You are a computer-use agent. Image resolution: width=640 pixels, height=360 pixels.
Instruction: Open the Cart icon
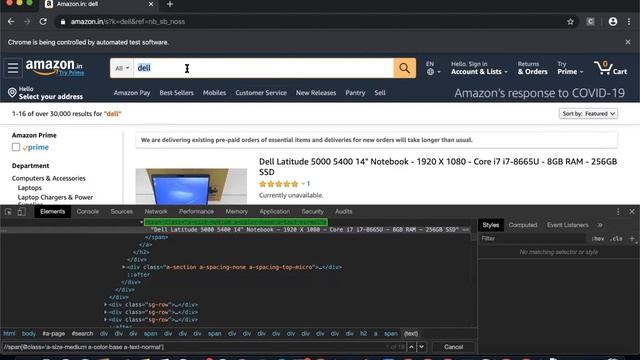click(x=610, y=68)
